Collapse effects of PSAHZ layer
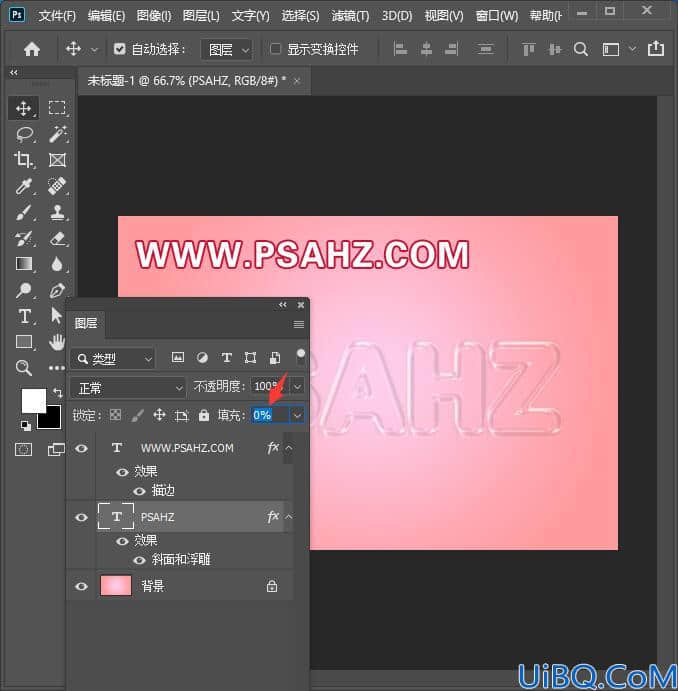The width and height of the screenshot is (678, 691). (x=289, y=517)
